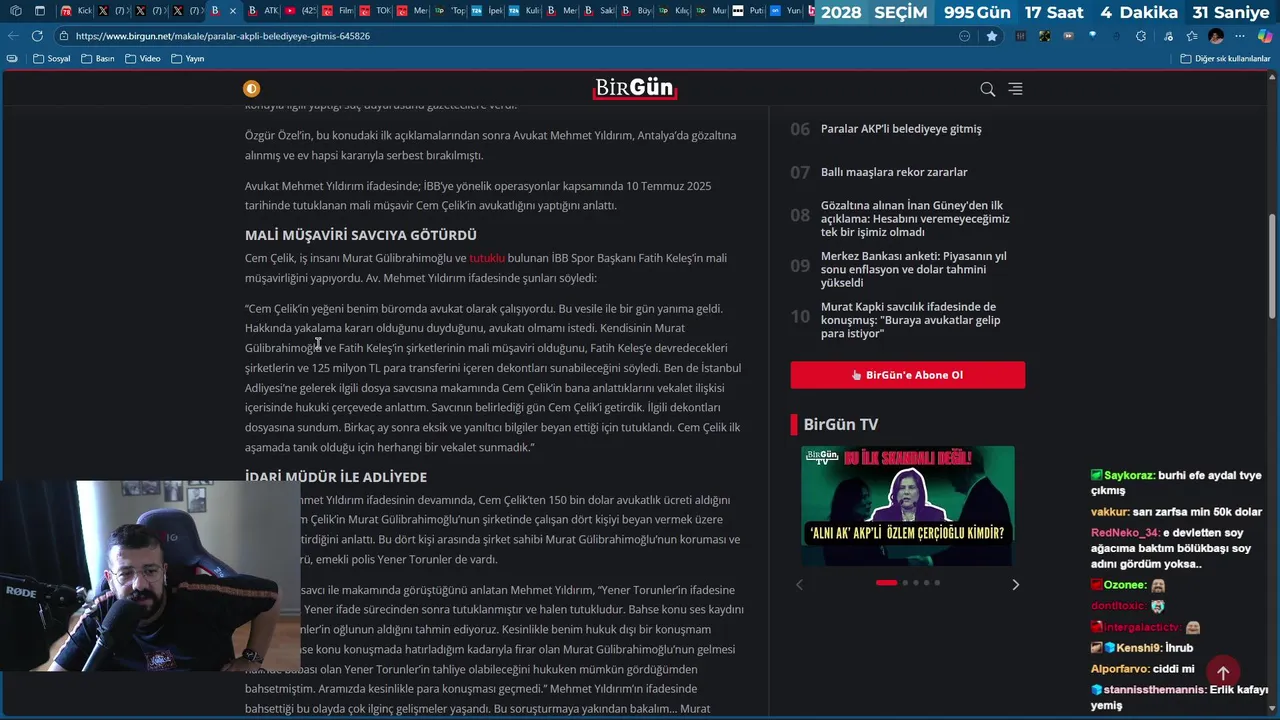Image resolution: width=1280 pixels, height=720 pixels.
Task: Click the address bar more-options circle icon
Action: [964, 36]
